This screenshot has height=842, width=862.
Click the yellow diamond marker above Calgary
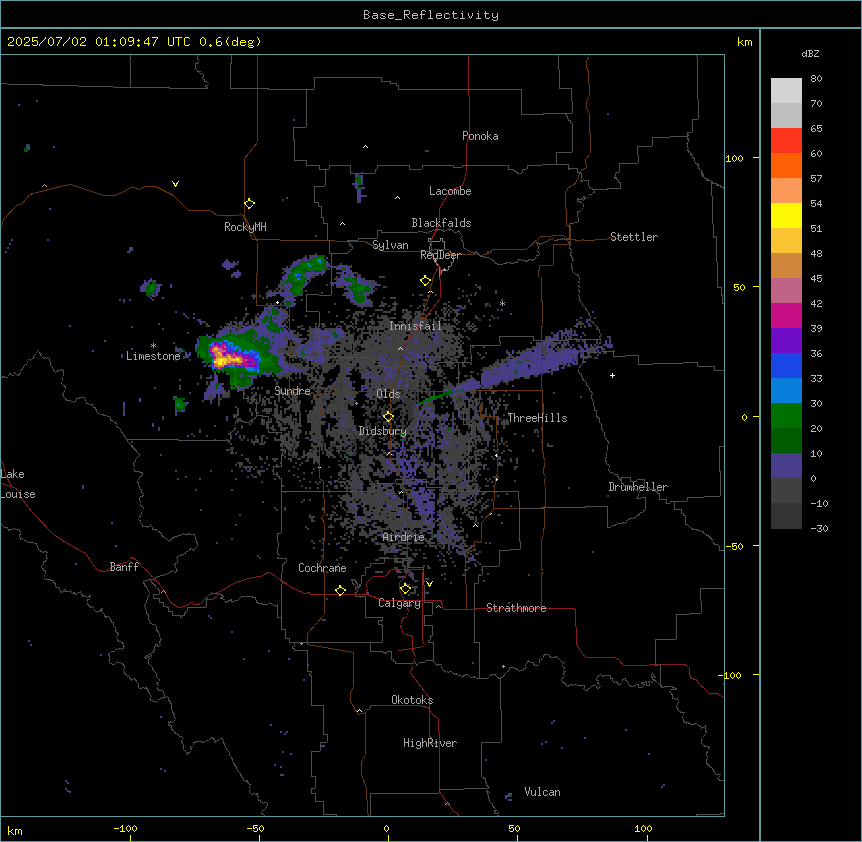coord(405,589)
